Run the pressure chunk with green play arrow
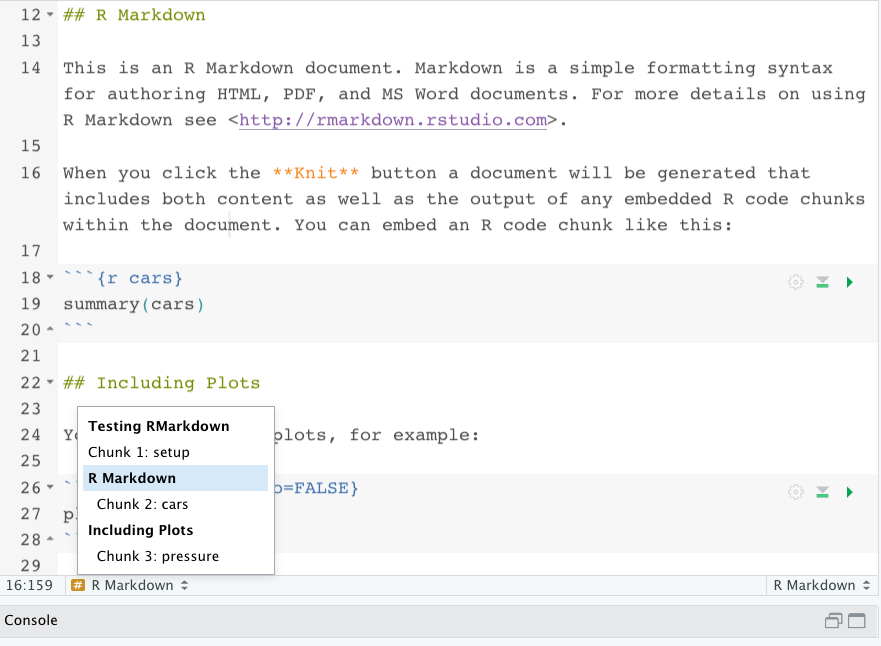This screenshot has width=881, height=646. pyautogui.click(x=850, y=492)
